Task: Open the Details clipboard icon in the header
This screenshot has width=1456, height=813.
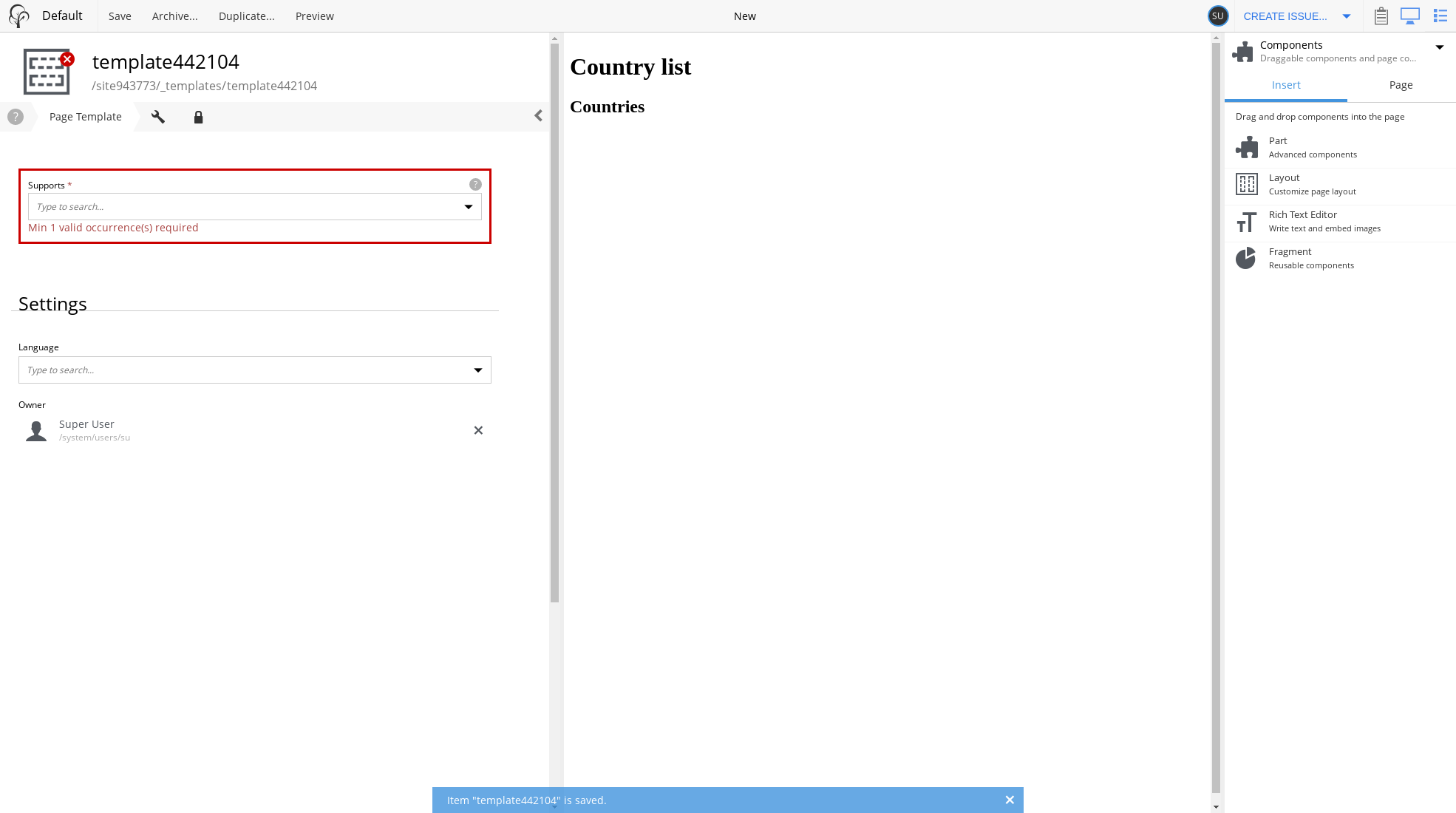Action: pos(1381,16)
